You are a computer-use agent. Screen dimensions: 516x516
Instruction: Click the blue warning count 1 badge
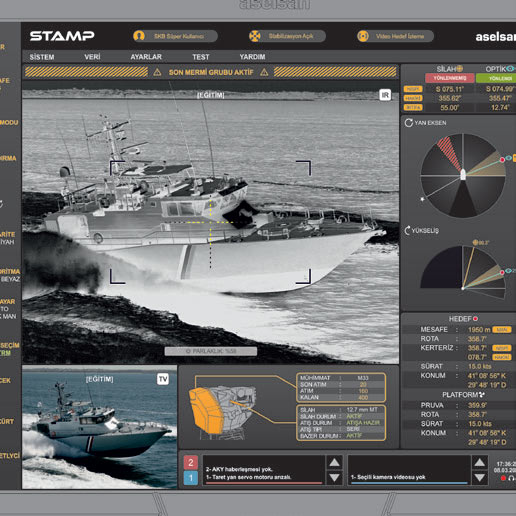pyautogui.click(x=191, y=478)
